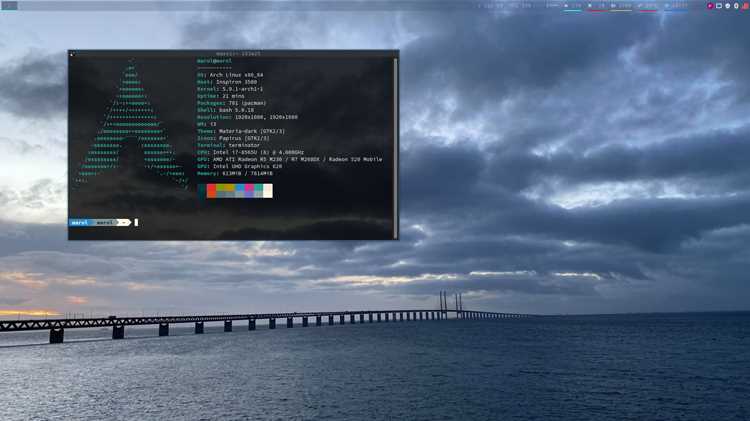Click the "Uptime: 21 mins" line
Viewport: 750px width, 421px height.
[221, 96]
